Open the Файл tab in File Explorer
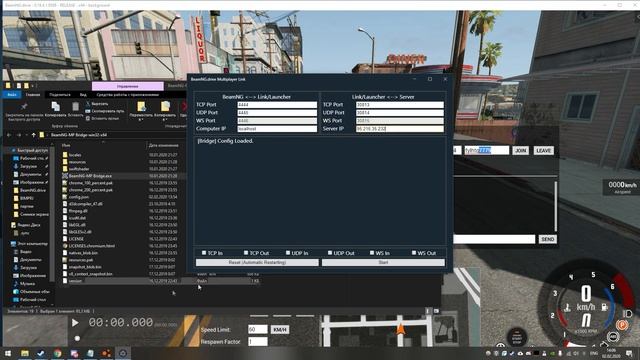This screenshot has width=640, height=360. (x=12, y=95)
